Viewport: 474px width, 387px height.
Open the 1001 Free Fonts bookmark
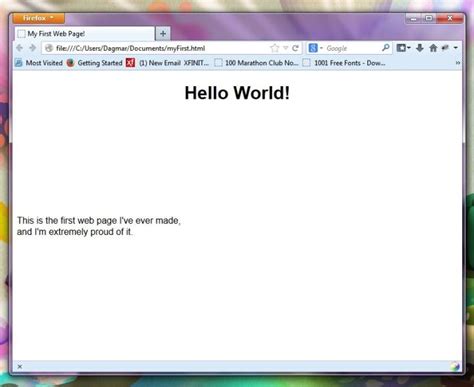344,63
